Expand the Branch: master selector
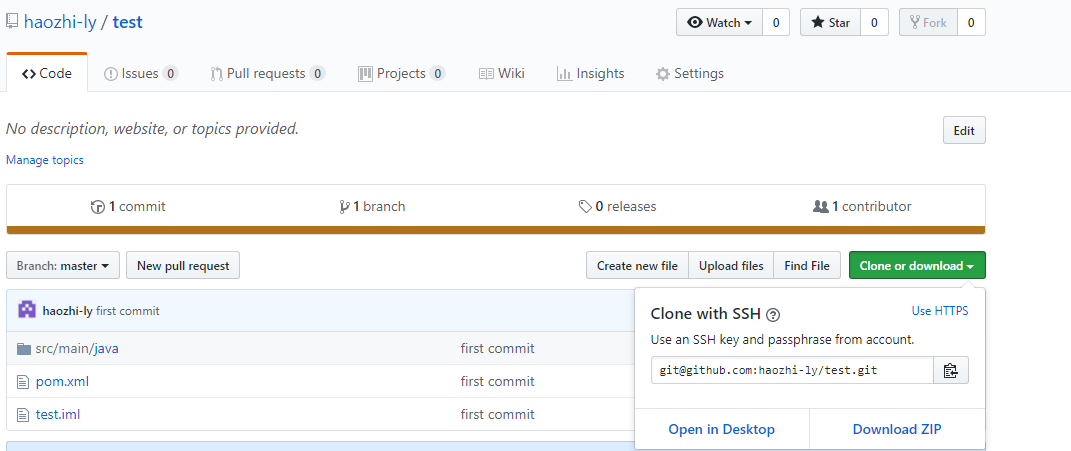 [x=63, y=265]
